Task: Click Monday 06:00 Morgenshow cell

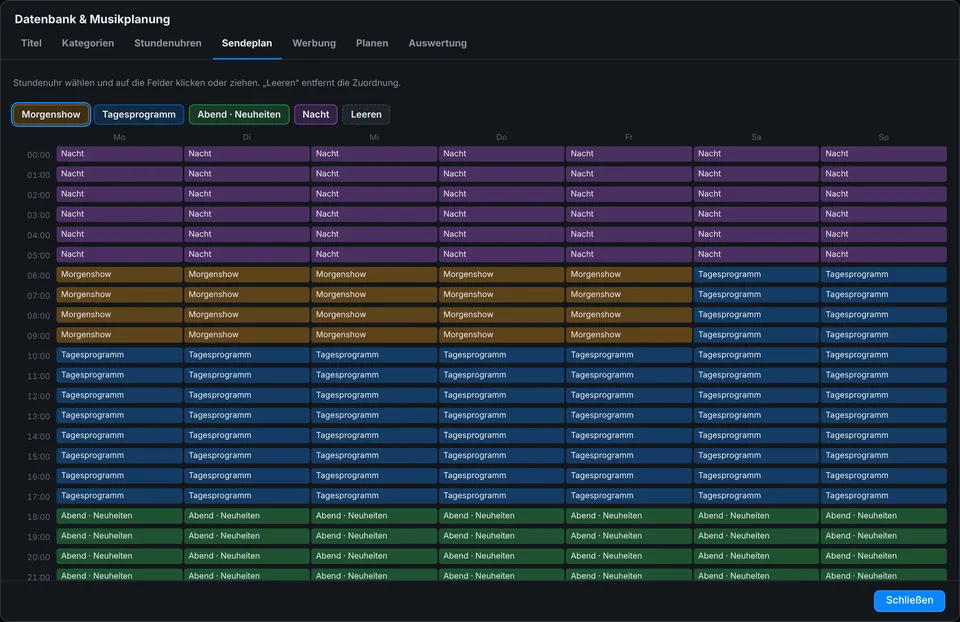Action: coord(119,274)
